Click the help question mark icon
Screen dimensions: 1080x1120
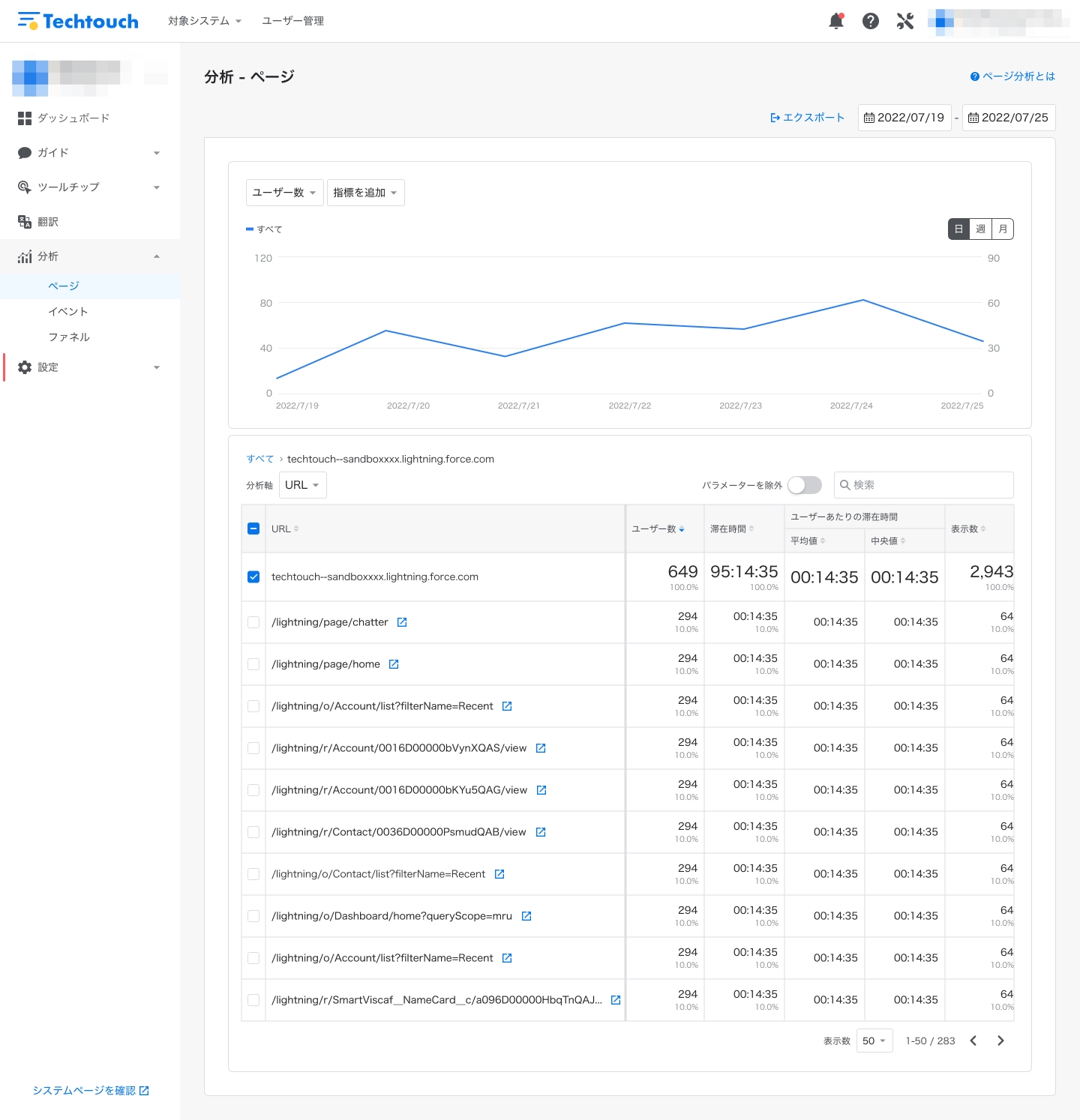click(x=871, y=21)
